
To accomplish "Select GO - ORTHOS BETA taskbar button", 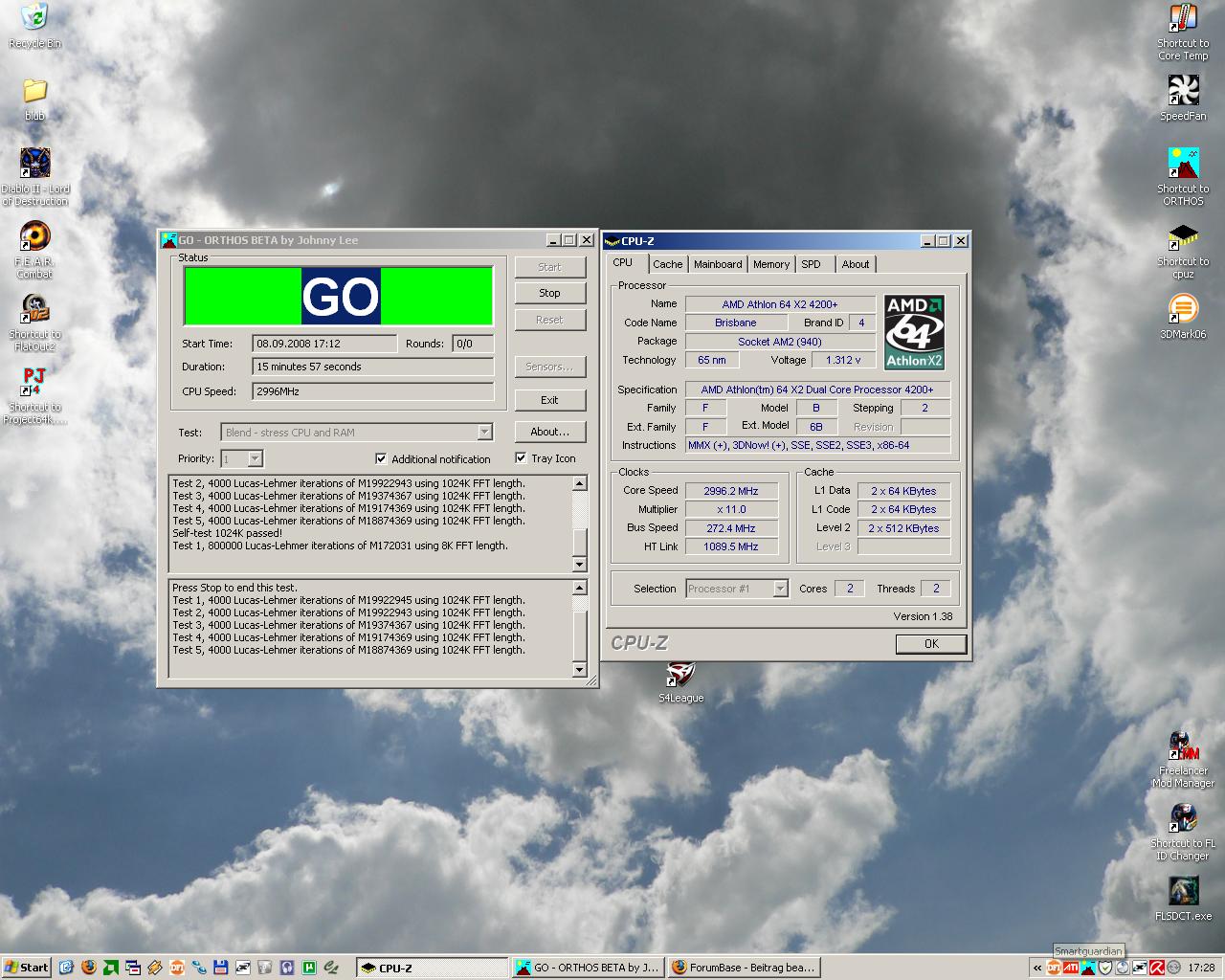I will coord(588,968).
